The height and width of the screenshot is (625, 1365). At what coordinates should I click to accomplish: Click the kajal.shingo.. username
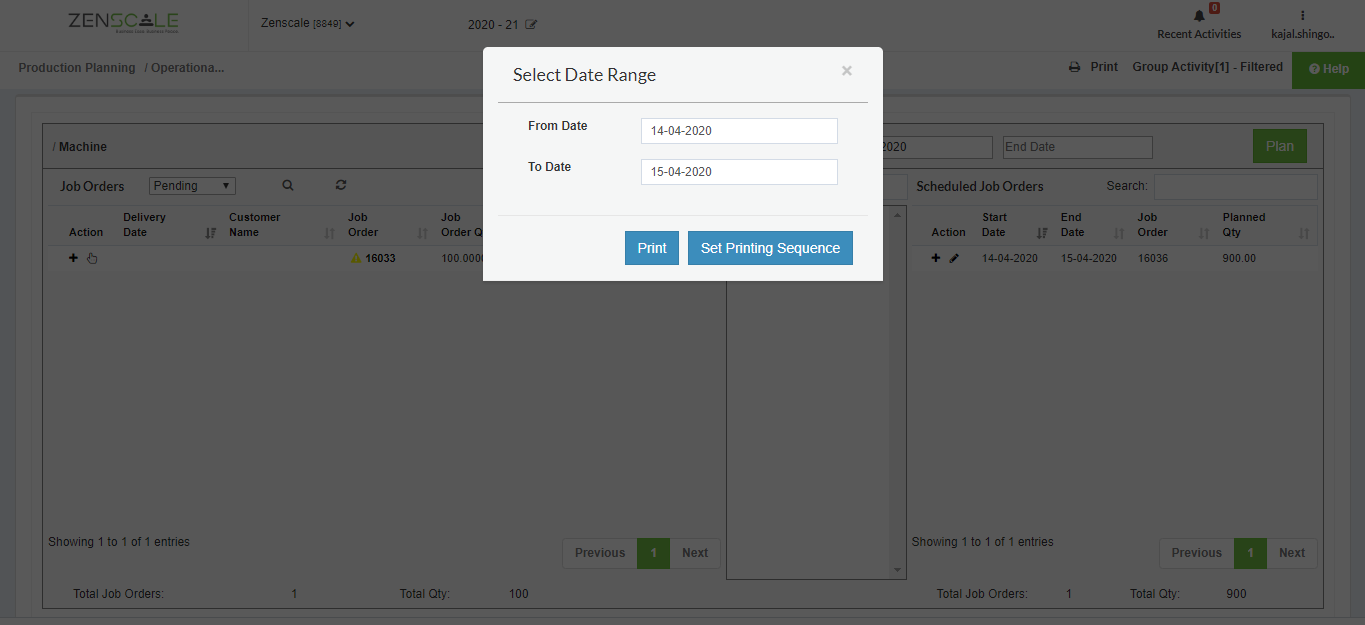coord(1302,34)
